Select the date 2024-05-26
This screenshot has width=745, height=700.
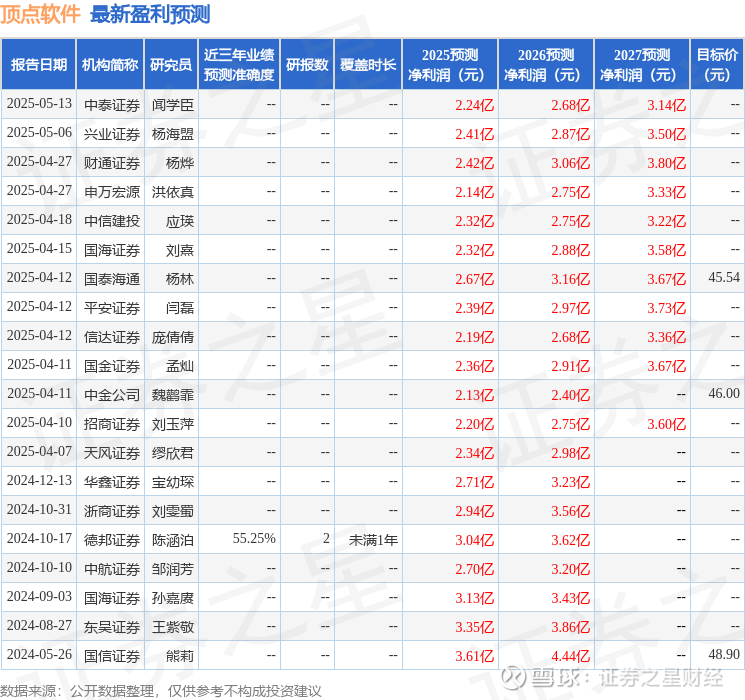click(39, 654)
